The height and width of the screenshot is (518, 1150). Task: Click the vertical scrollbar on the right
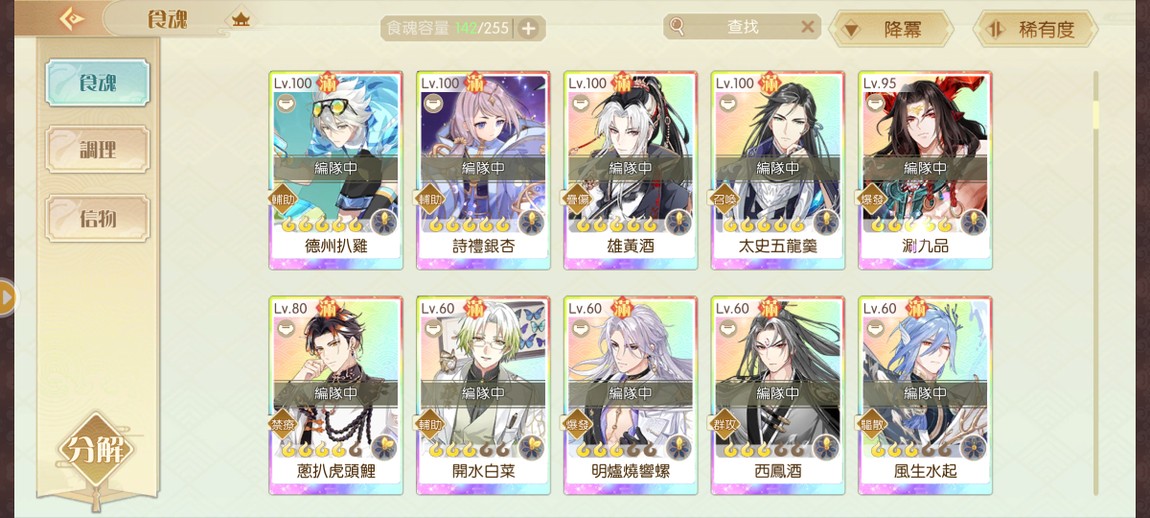click(1096, 282)
